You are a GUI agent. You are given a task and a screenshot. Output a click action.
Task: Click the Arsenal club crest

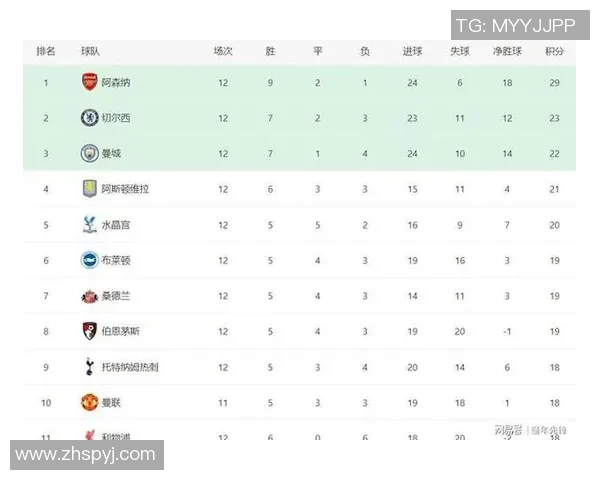(89, 82)
